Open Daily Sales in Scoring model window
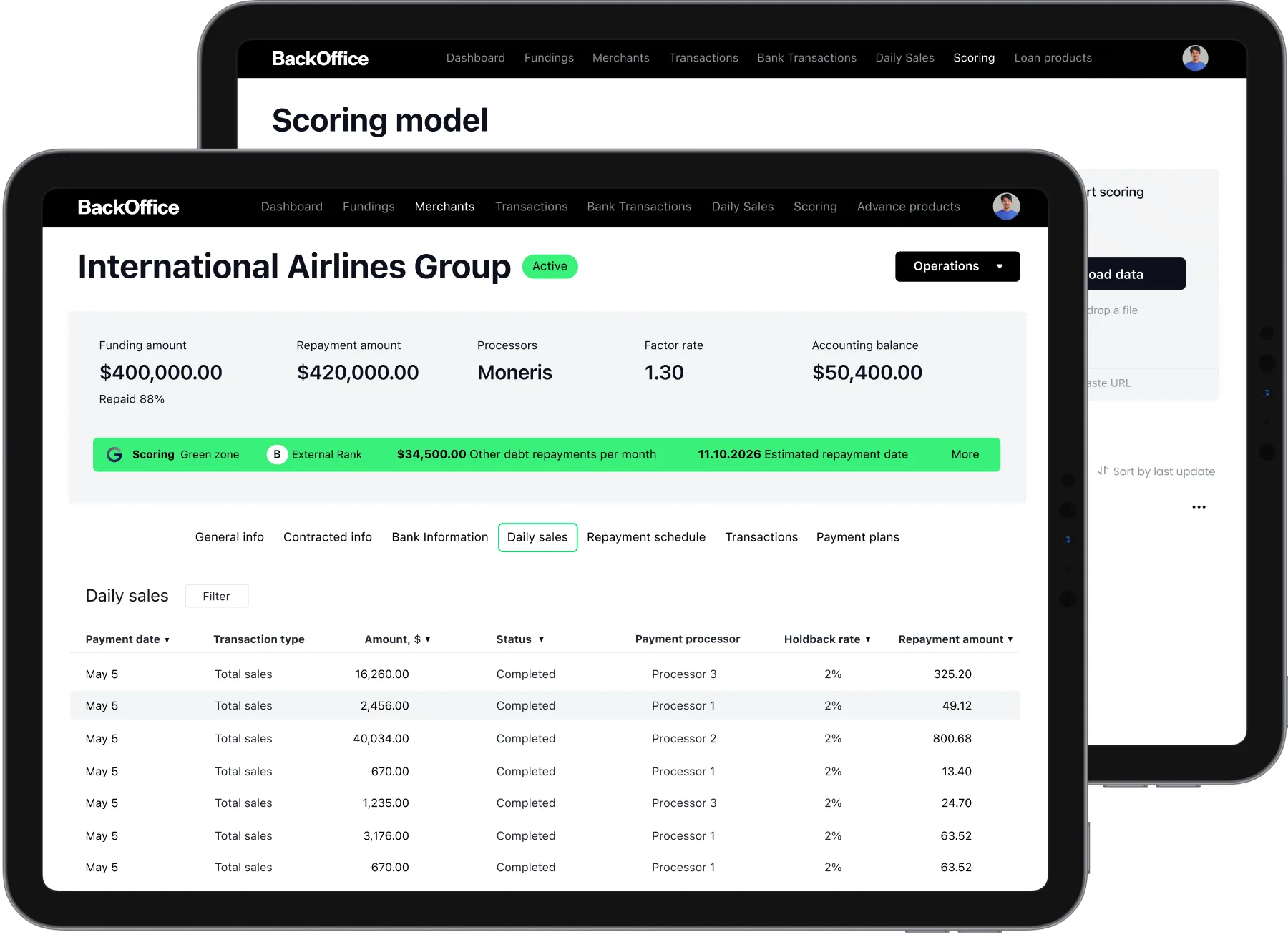This screenshot has width=1288, height=937. tap(904, 58)
